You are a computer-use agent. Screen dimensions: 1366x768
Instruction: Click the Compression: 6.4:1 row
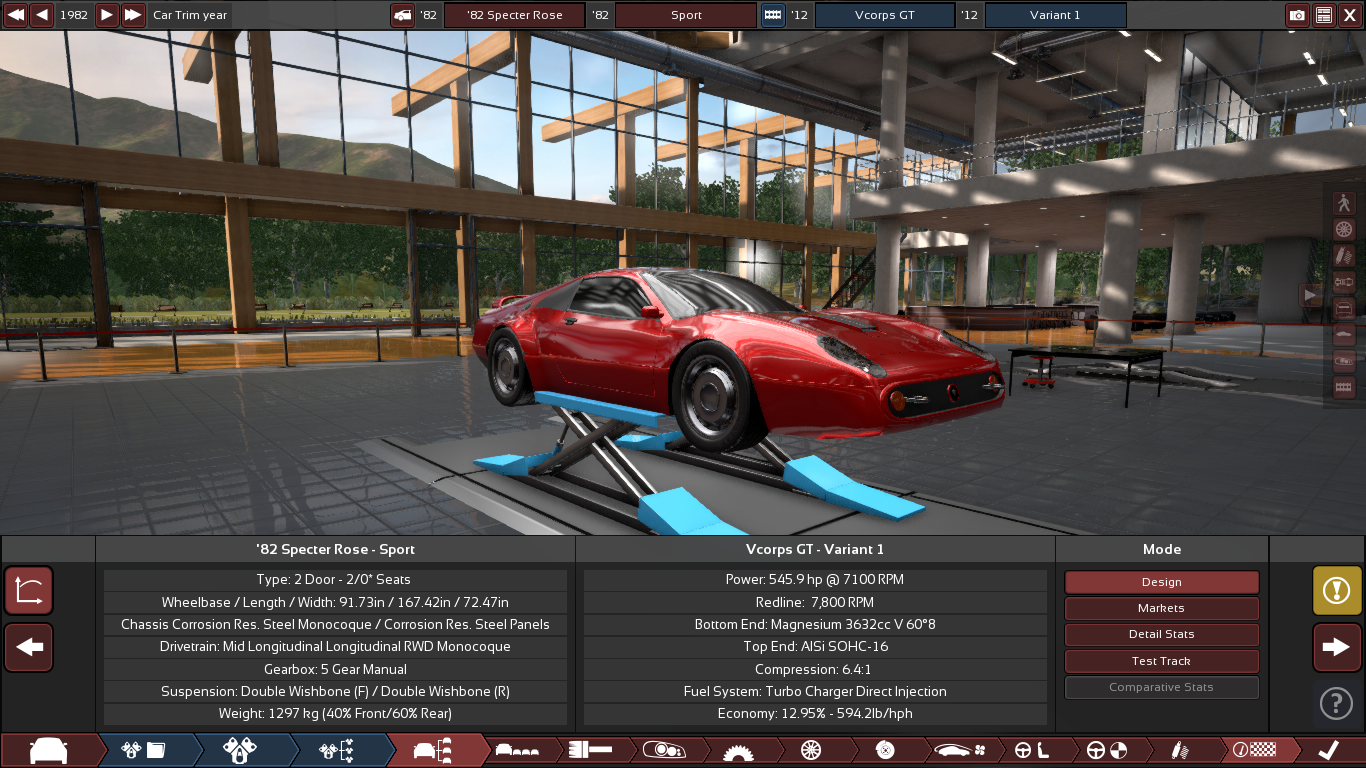[815, 669]
